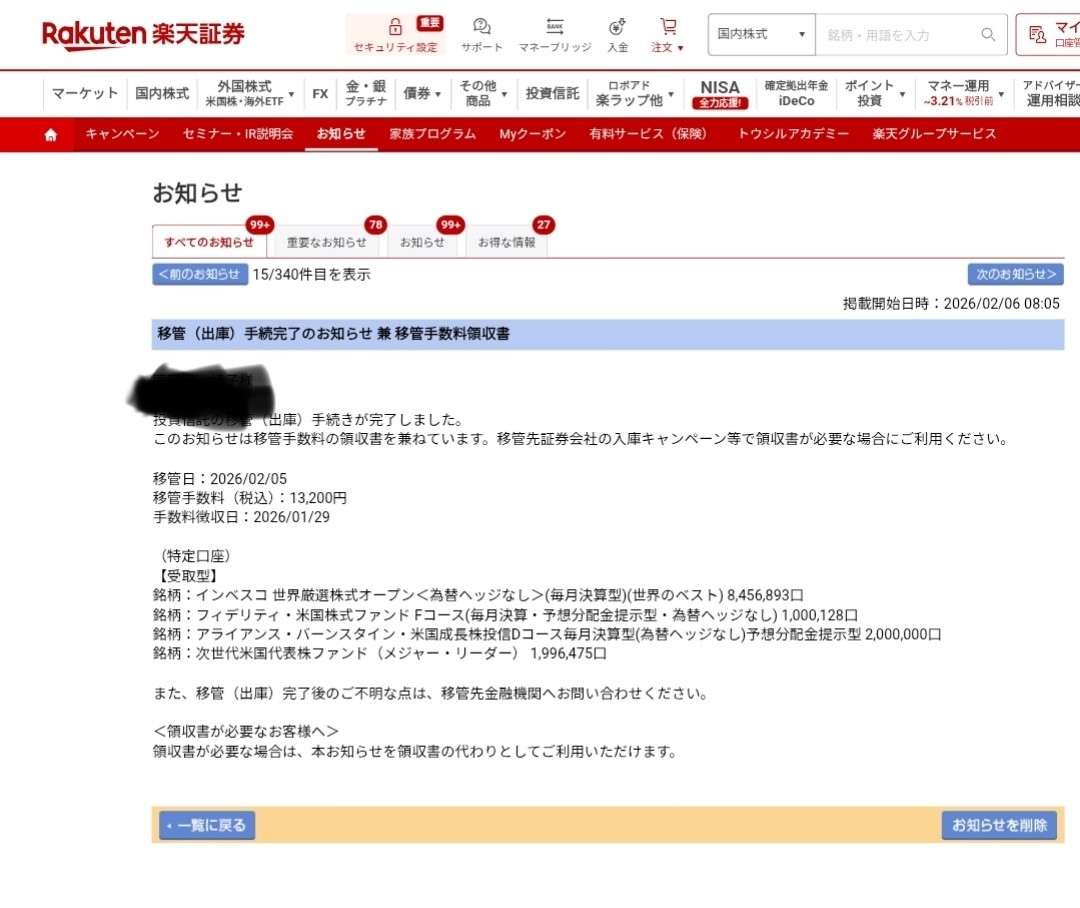Click the 次世代米国代表株ファンド line

click(x=380, y=653)
